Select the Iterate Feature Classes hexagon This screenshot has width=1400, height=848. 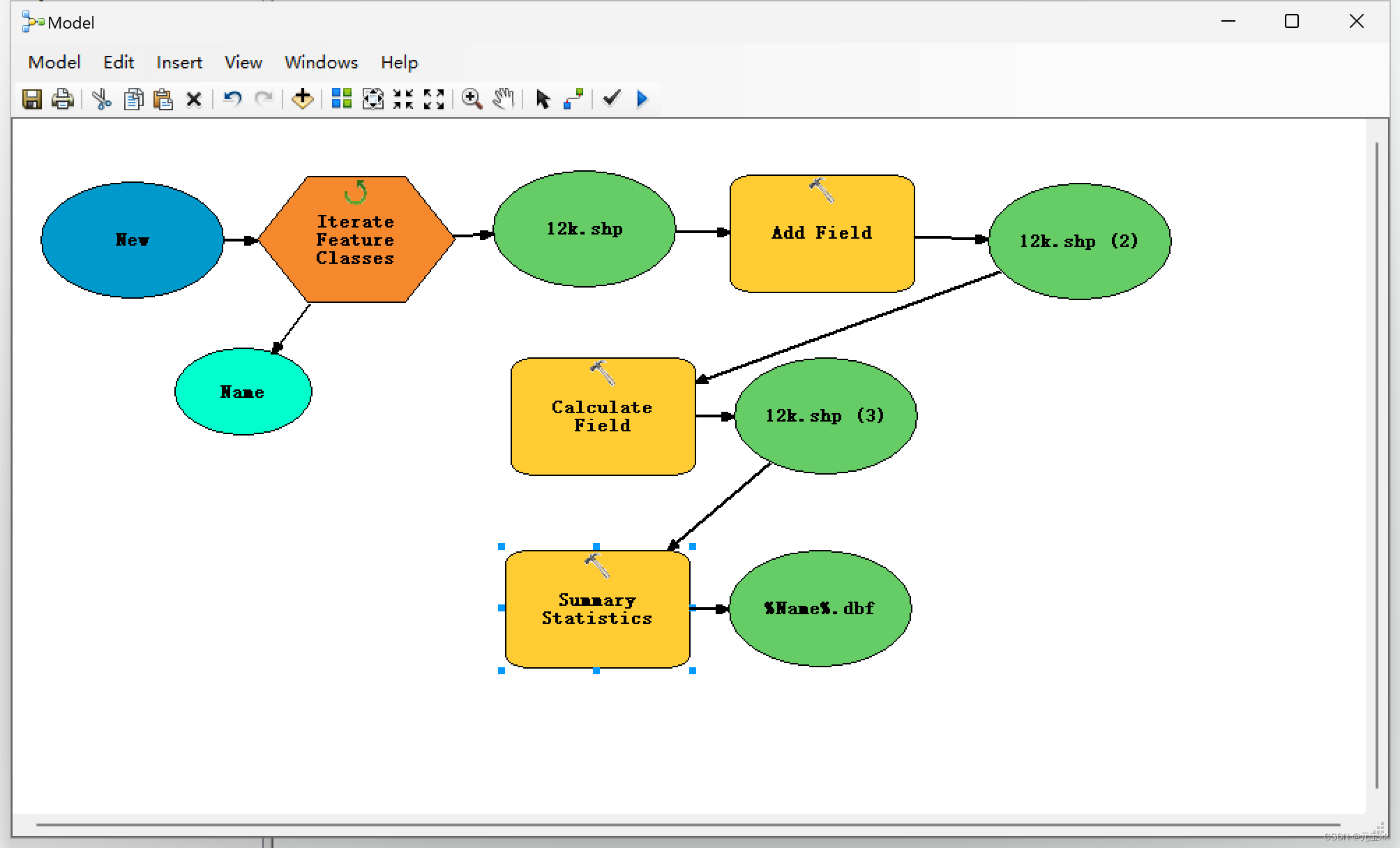point(356,239)
